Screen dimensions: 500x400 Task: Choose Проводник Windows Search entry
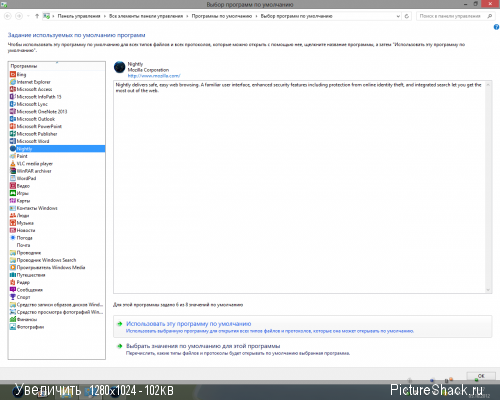pyautogui.click(x=43, y=260)
